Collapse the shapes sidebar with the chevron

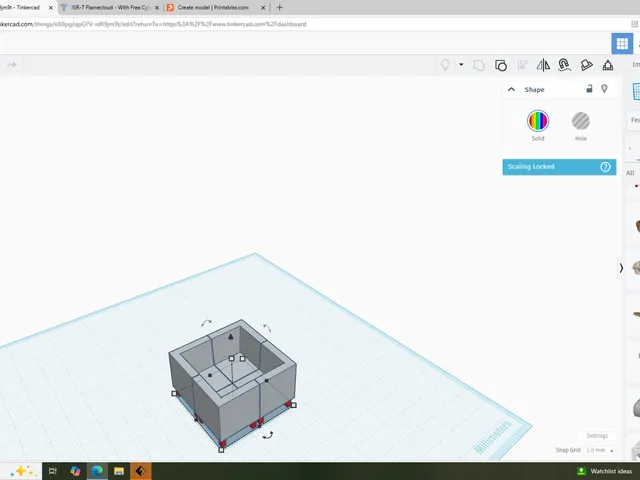tap(621, 268)
